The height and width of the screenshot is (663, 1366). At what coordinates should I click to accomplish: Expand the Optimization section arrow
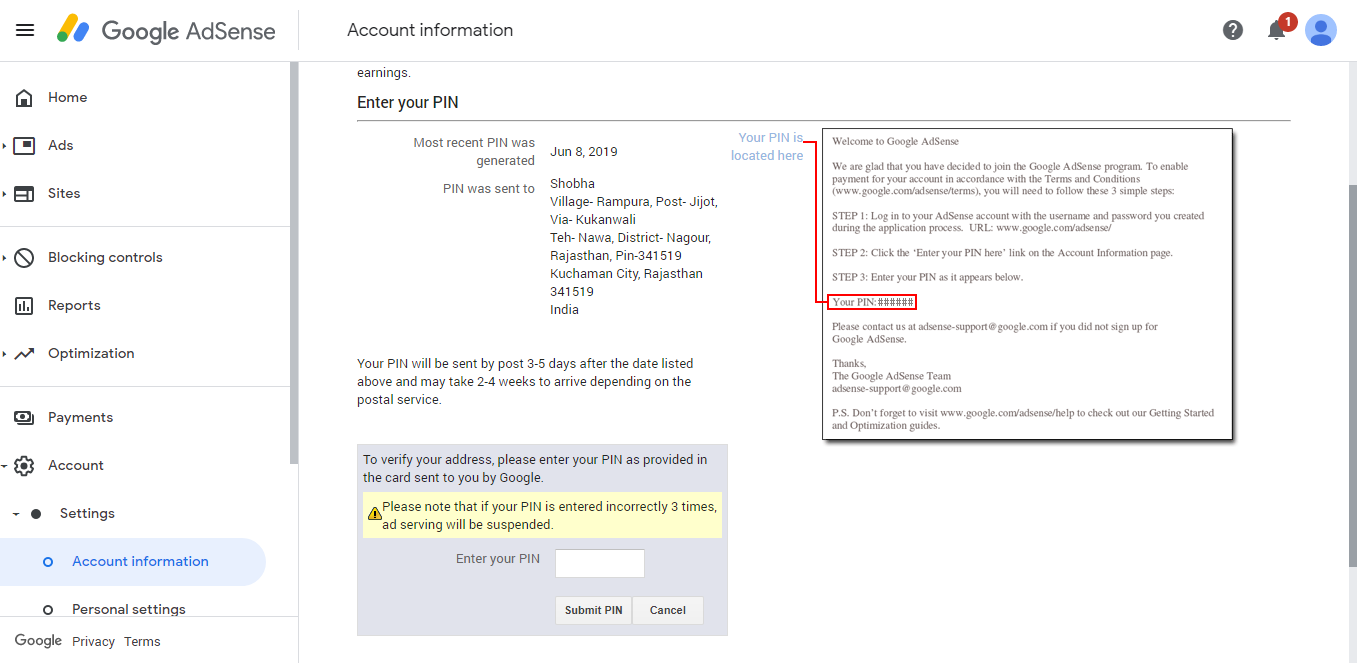[x=4, y=353]
